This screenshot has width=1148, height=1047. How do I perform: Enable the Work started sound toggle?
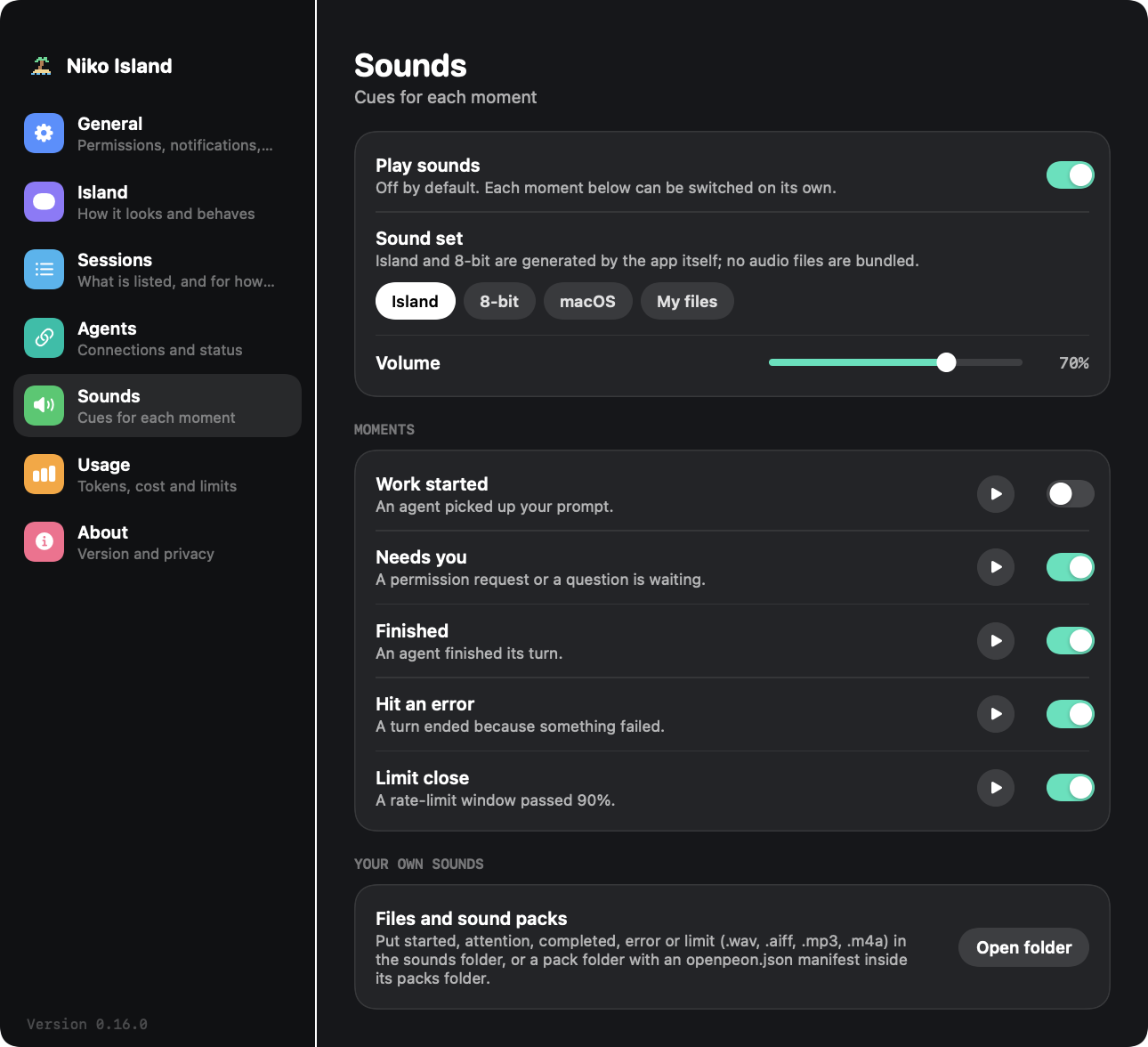tap(1070, 494)
